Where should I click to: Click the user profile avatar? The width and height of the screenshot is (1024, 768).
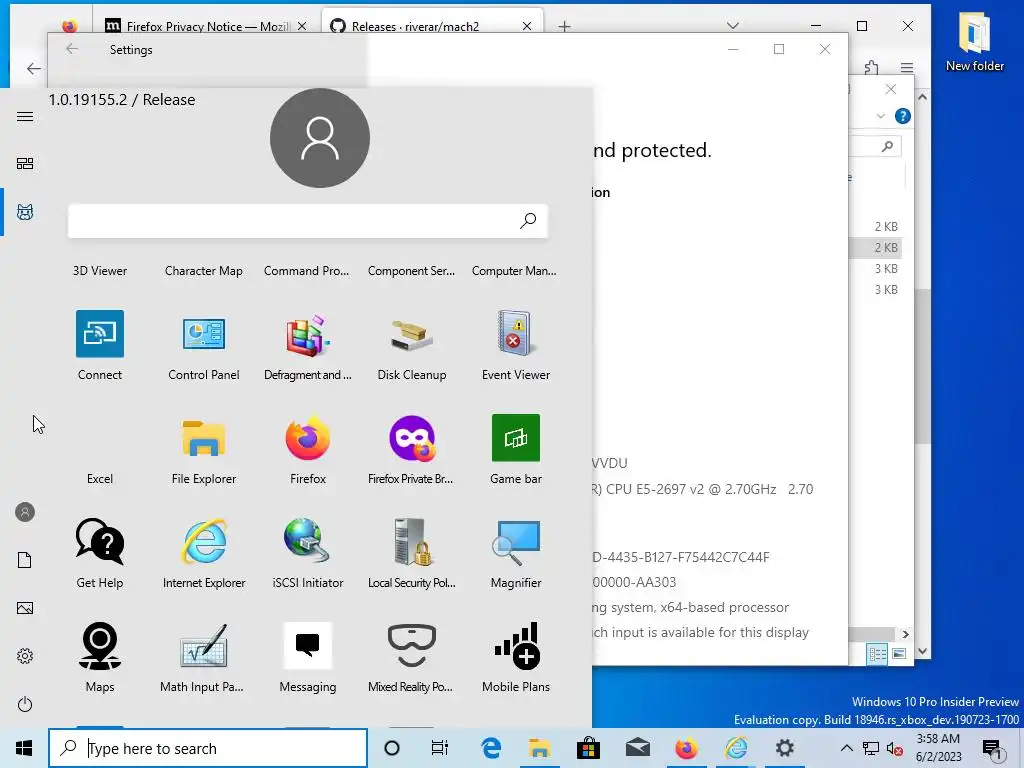click(320, 138)
